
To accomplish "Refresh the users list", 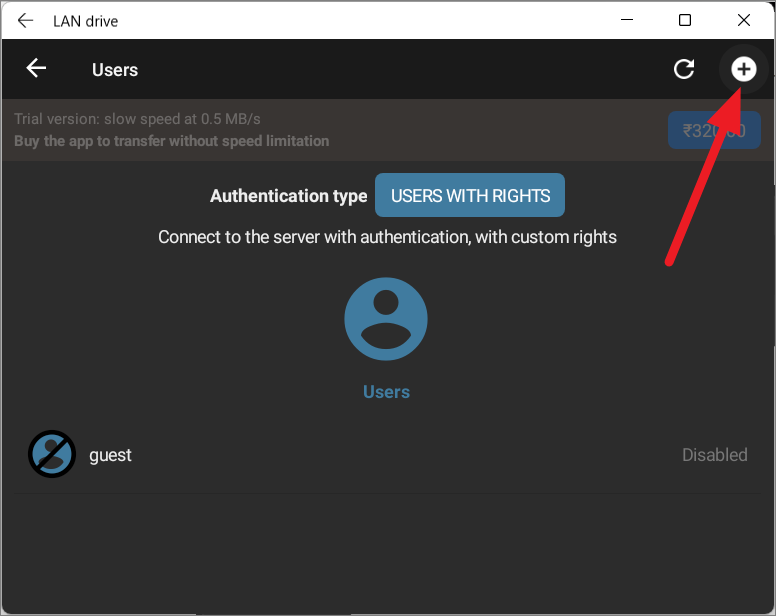I will (684, 69).
